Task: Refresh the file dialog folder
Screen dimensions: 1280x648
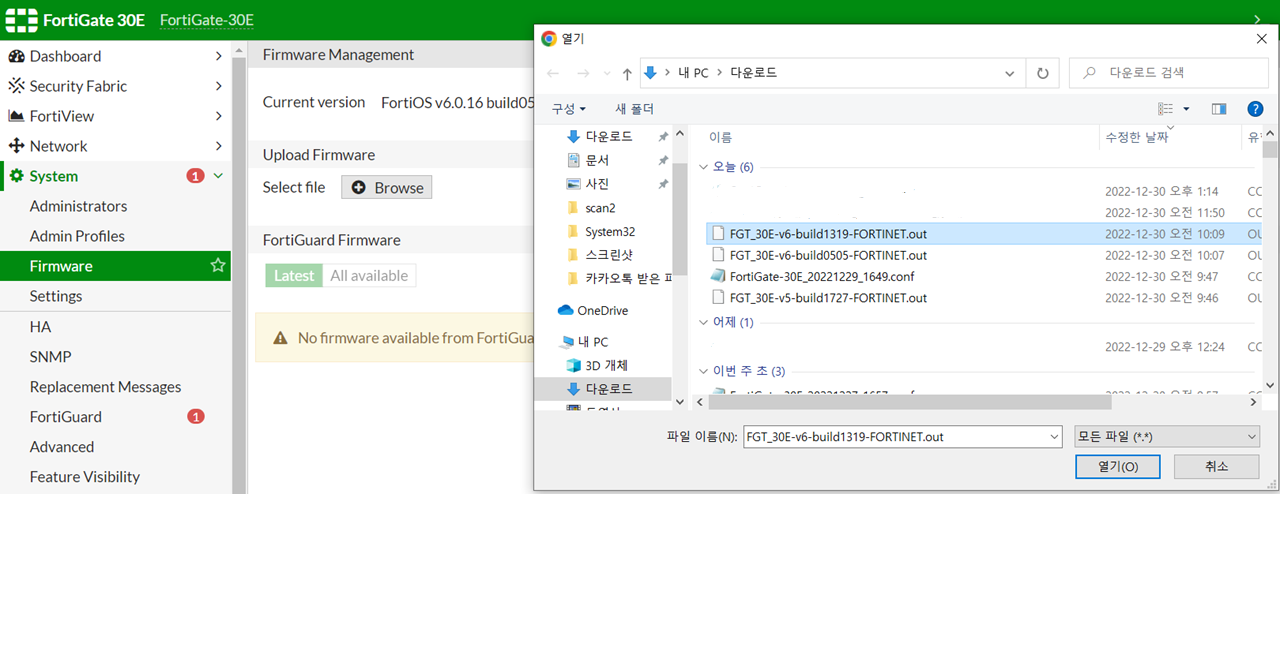Action: 1042,73
